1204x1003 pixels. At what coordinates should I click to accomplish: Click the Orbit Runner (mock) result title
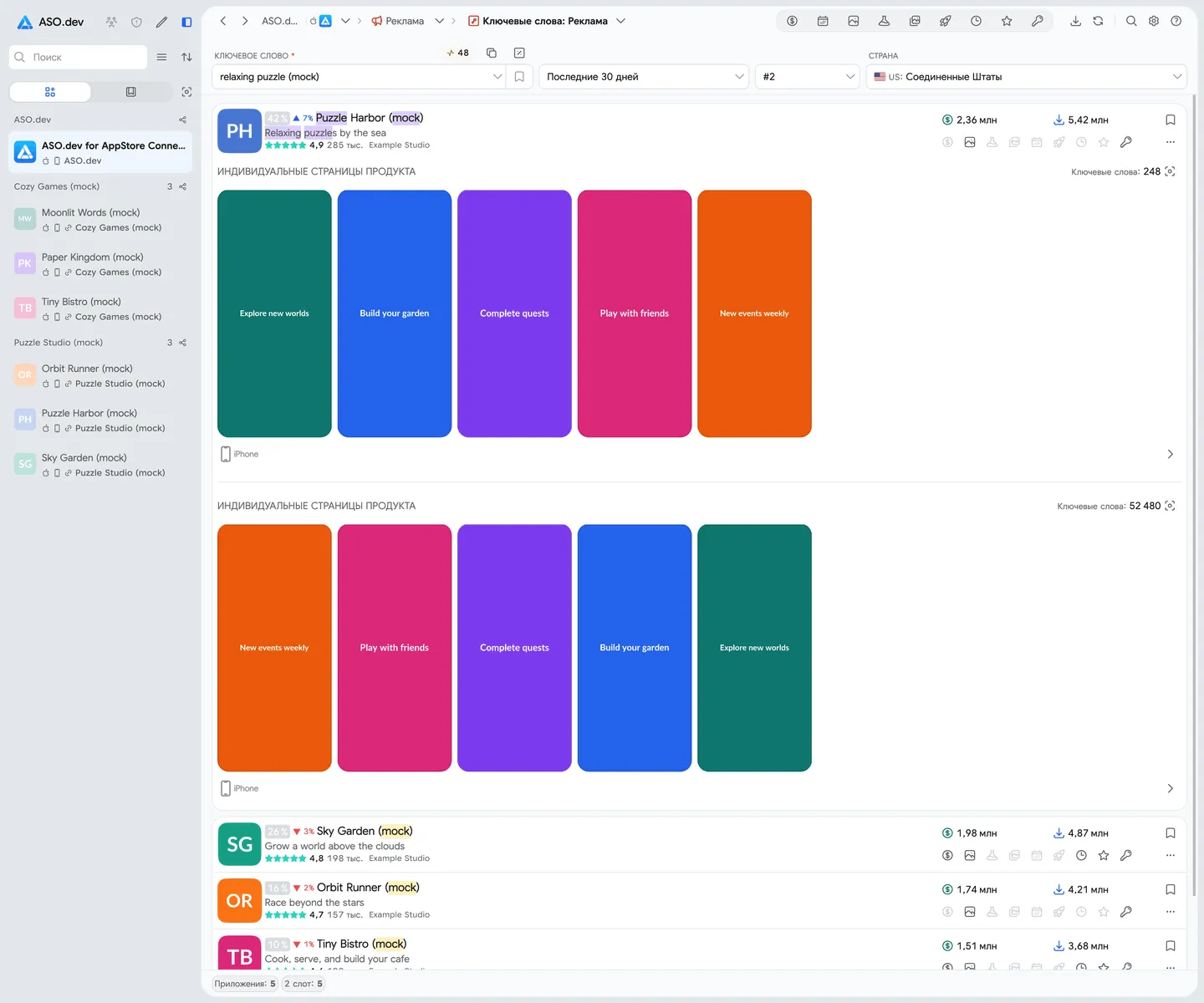tap(368, 887)
